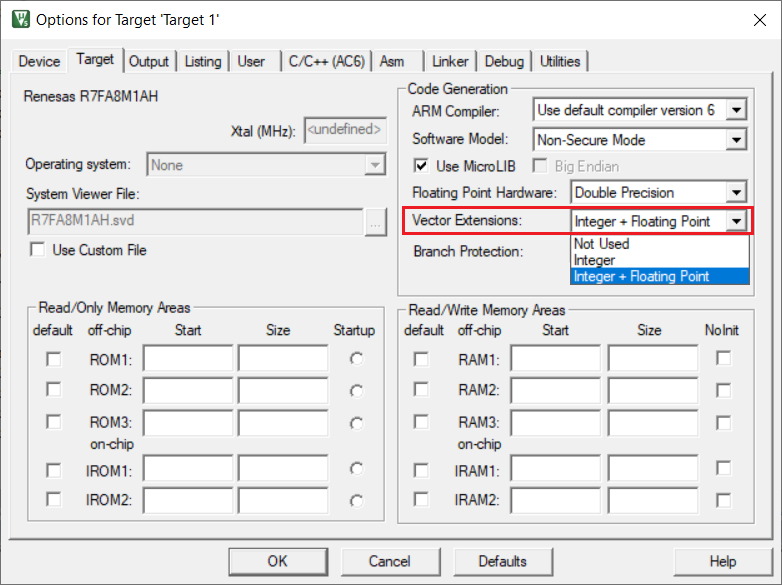Enable Use Custom File checkbox

point(37,249)
